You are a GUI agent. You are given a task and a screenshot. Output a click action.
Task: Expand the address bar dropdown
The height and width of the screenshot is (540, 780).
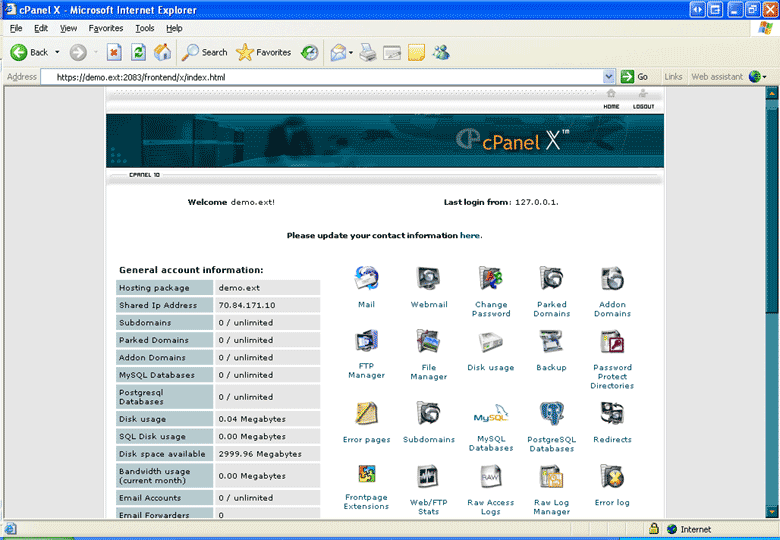(x=609, y=77)
